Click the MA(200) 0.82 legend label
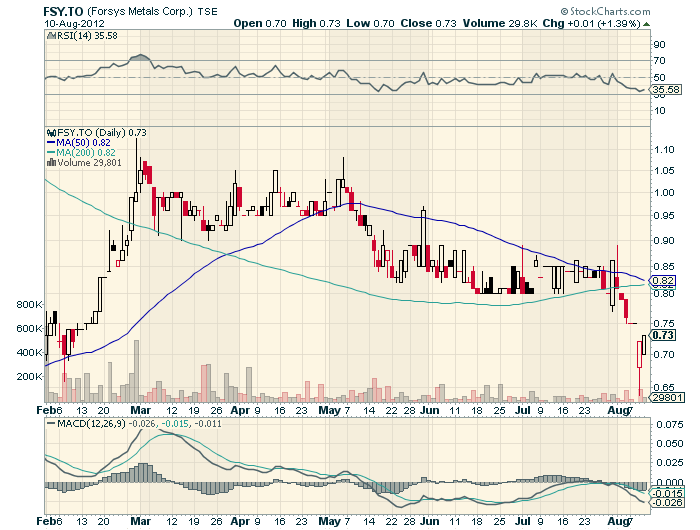 tap(86, 153)
